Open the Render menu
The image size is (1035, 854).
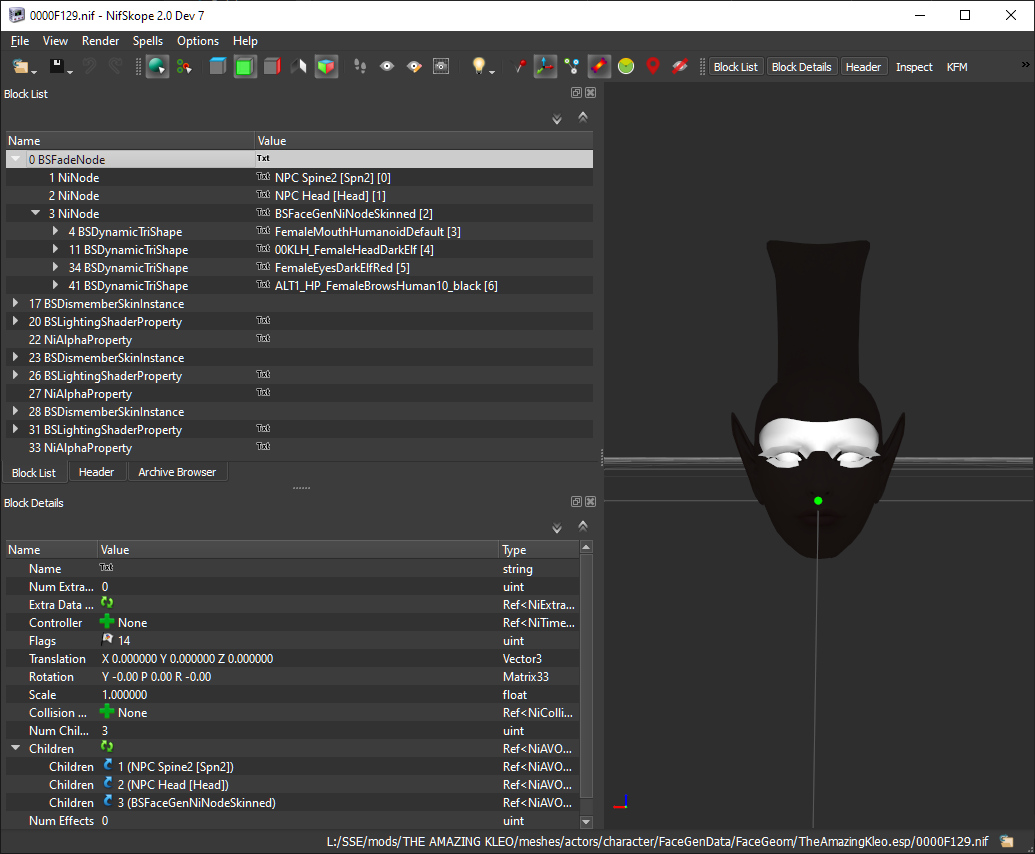tap(100, 41)
